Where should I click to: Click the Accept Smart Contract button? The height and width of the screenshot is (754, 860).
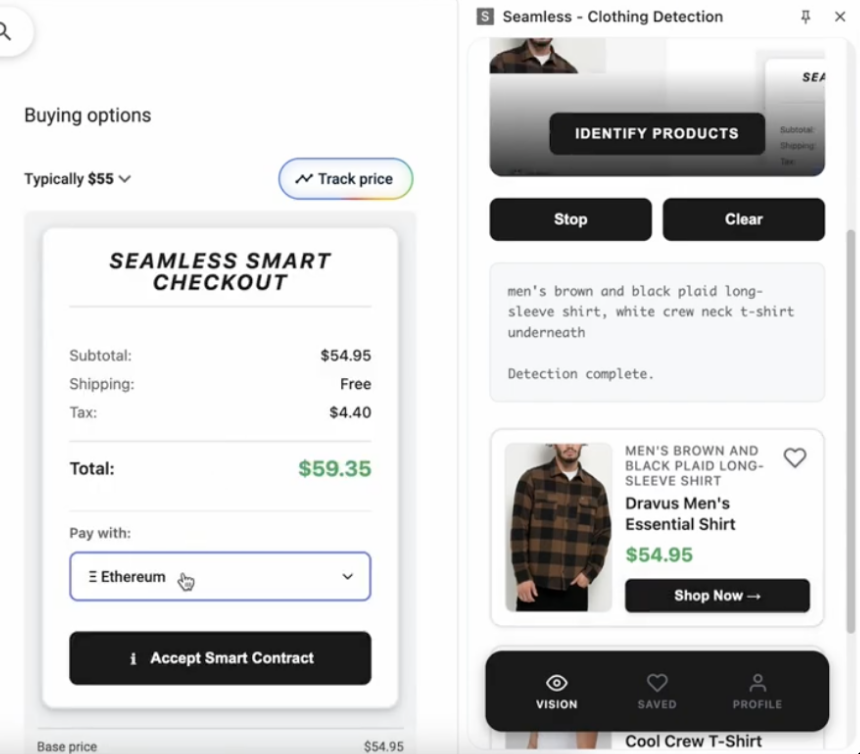pyautogui.click(x=220, y=658)
